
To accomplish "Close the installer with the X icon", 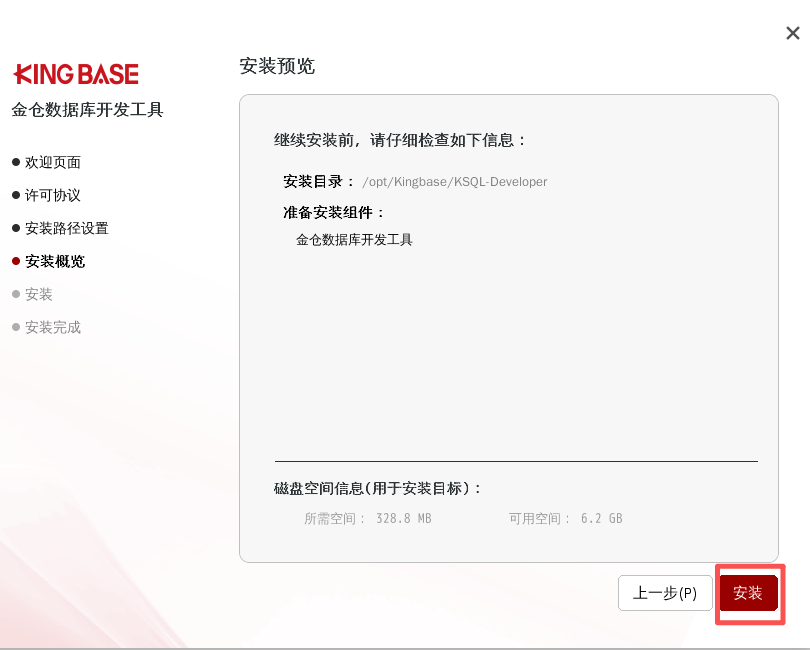I will pos(792,33).
